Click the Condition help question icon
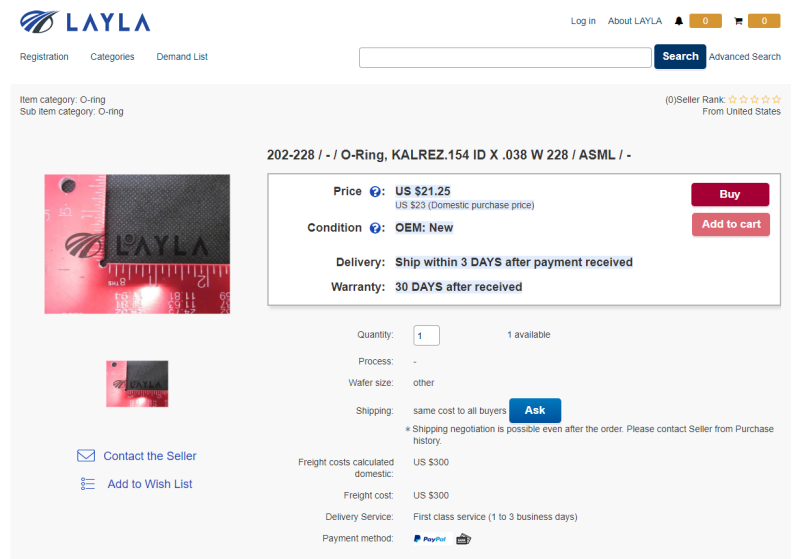Image resolution: width=800 pixels, height=559 pixels. [x=374, y=228]
